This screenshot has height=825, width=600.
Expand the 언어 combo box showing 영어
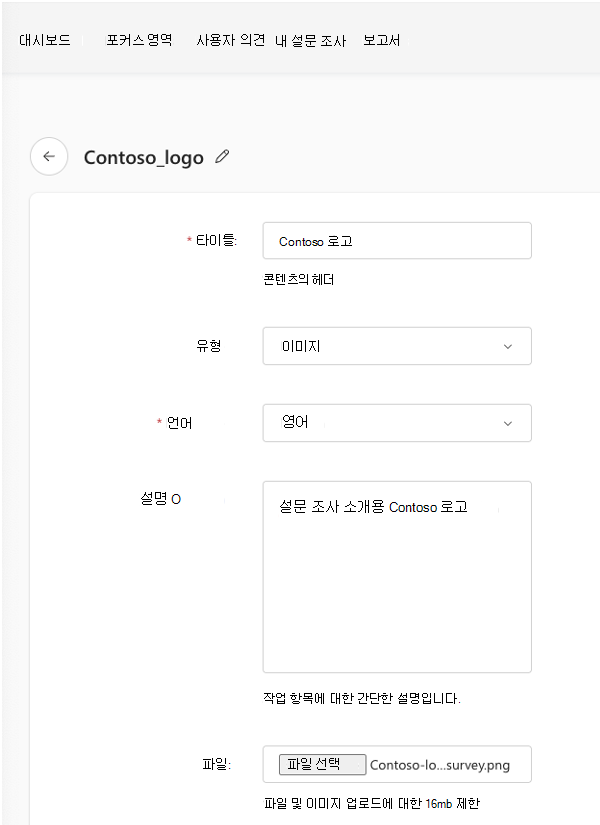[397, 422]
